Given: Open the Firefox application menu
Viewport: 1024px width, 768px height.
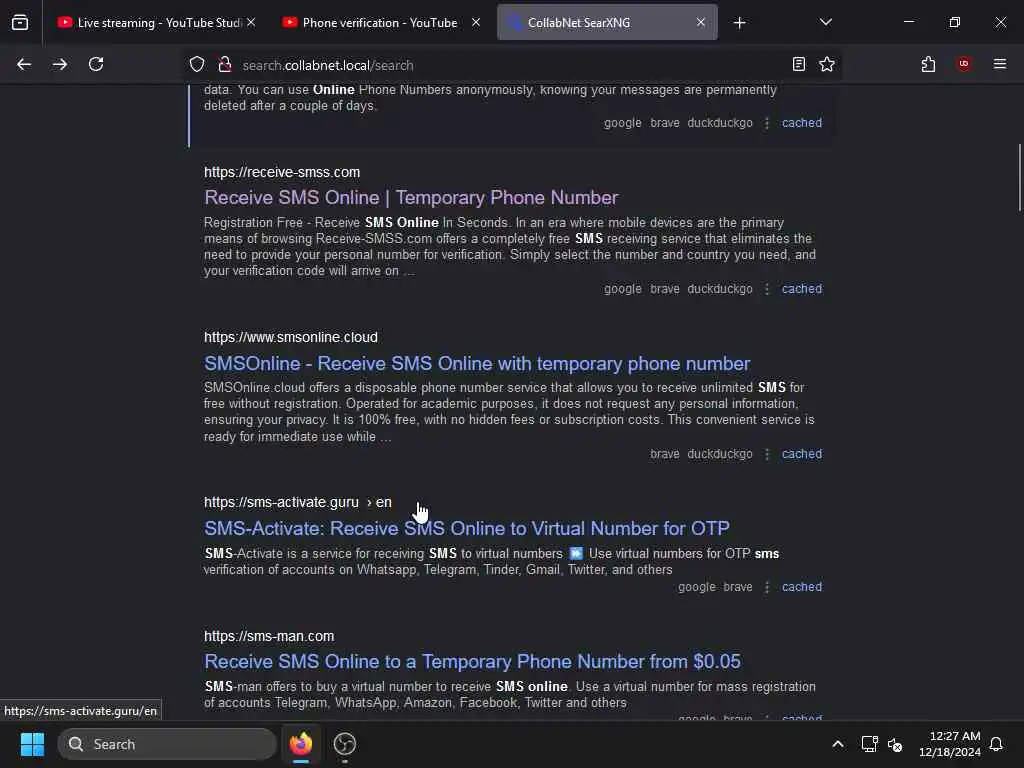Looking at the screenshot, I should point(1000,64).
